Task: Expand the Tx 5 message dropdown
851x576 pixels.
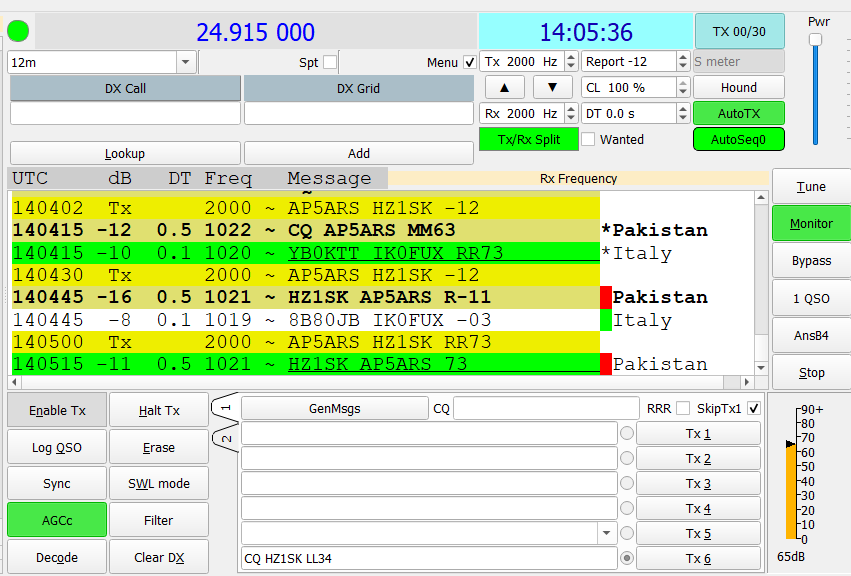Action: click(x=607, y=533)
